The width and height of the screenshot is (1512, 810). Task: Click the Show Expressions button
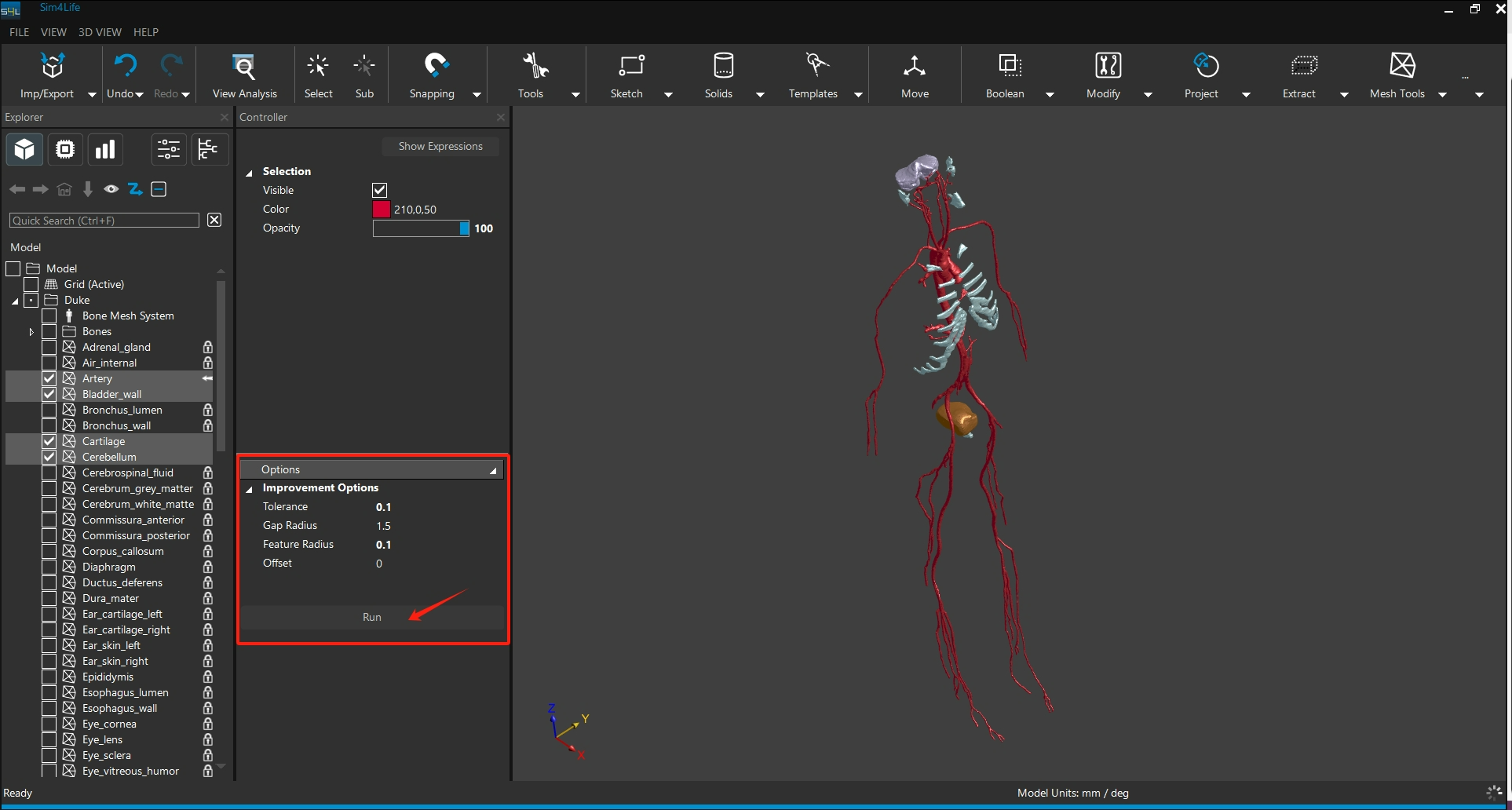[440, 146]
